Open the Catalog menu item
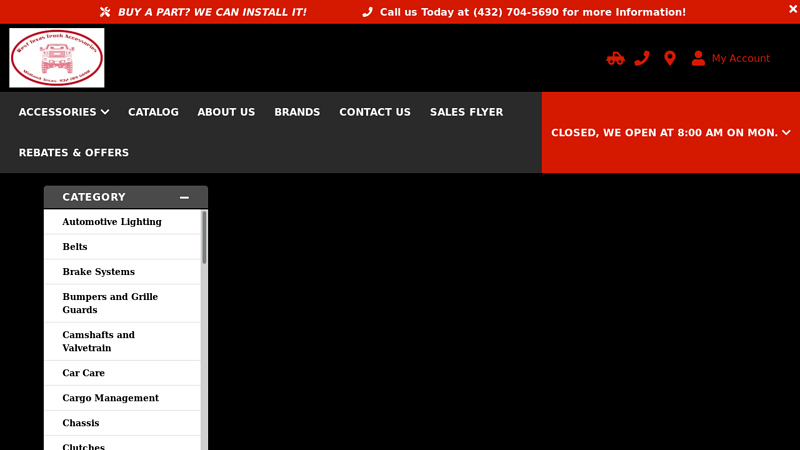Viewport: 800px width, 450px height. (153, 112)
